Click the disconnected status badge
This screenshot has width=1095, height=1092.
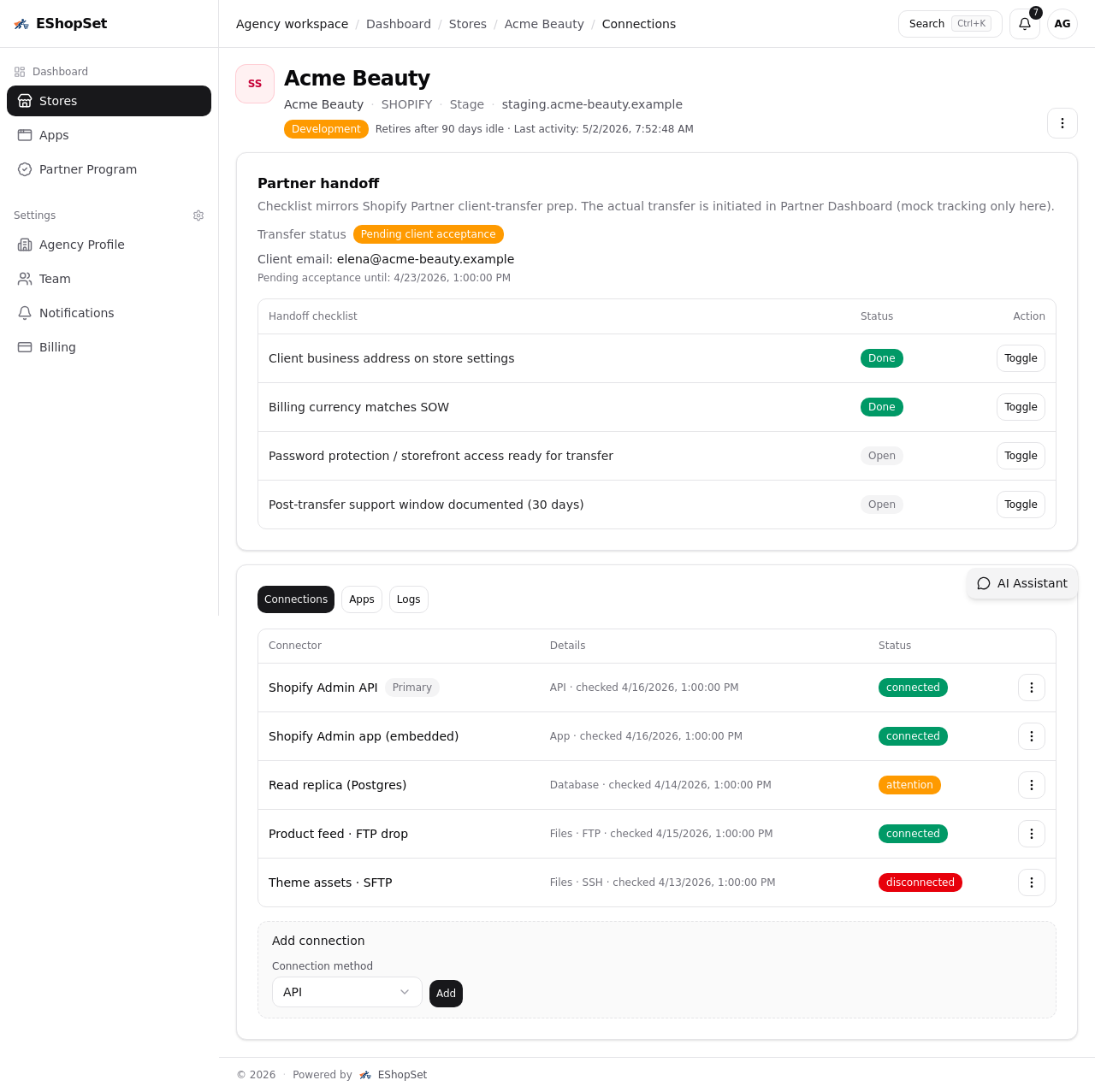pos(920,882)
